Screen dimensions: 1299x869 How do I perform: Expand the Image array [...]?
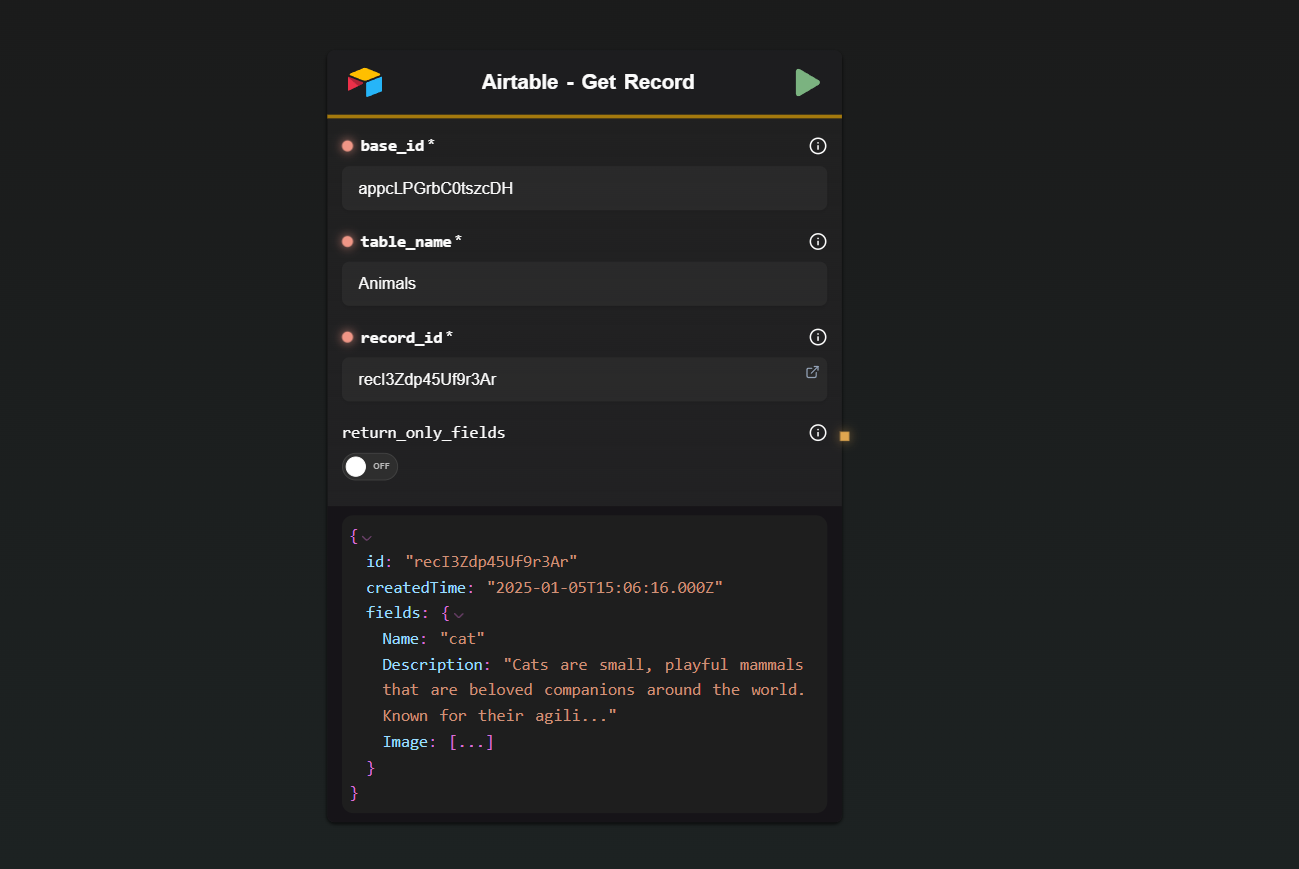(471, 742)
